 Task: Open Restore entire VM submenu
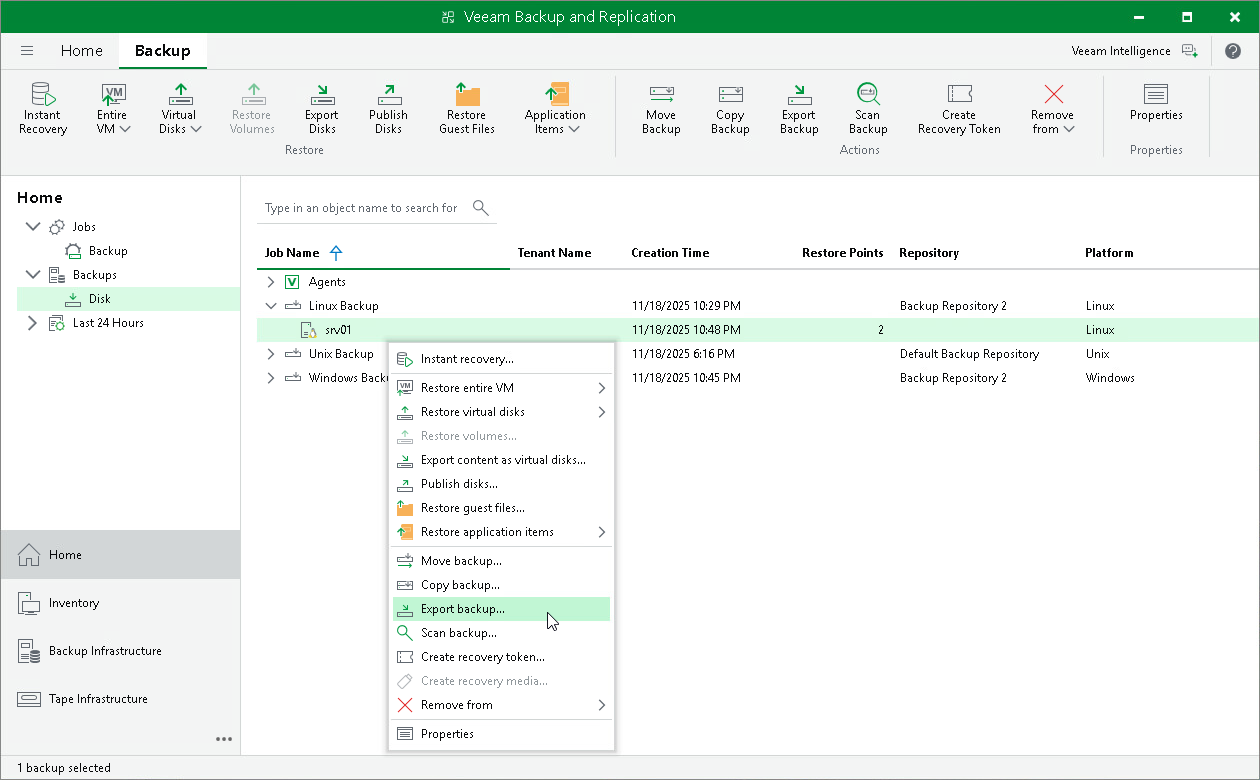tap(501, 388)
